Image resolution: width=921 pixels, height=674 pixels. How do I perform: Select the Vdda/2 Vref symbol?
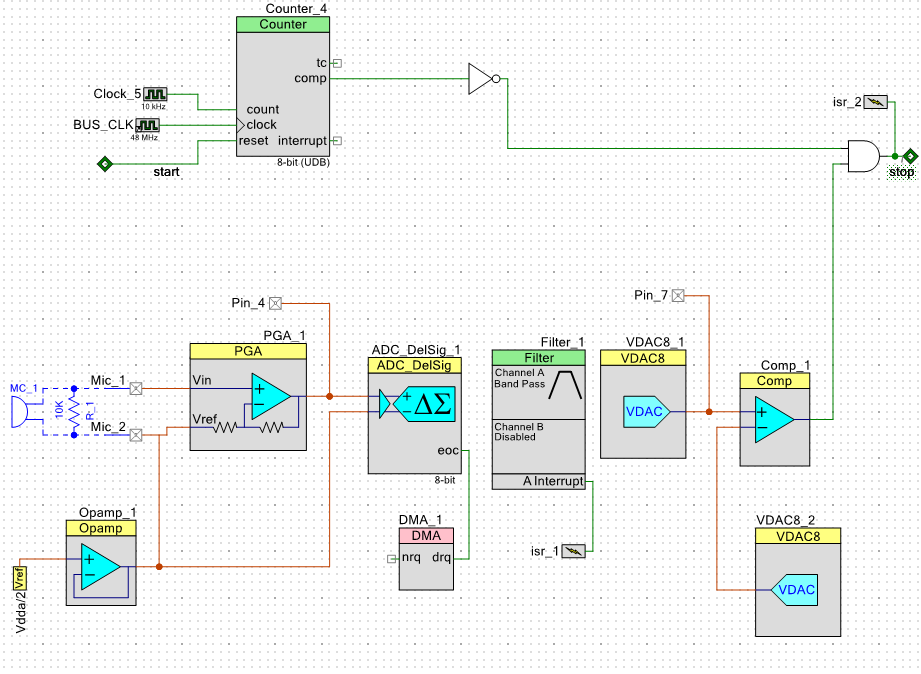[19, 578]
